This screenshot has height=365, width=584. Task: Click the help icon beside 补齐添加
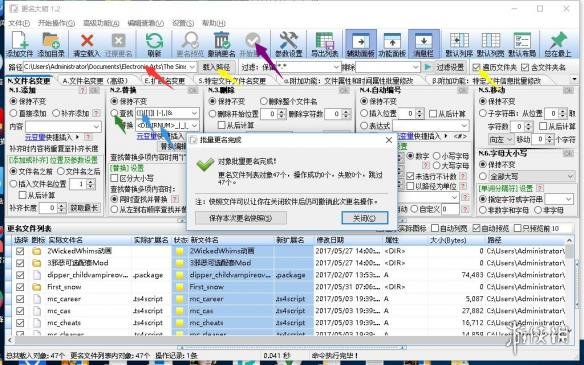click(96, 113)
